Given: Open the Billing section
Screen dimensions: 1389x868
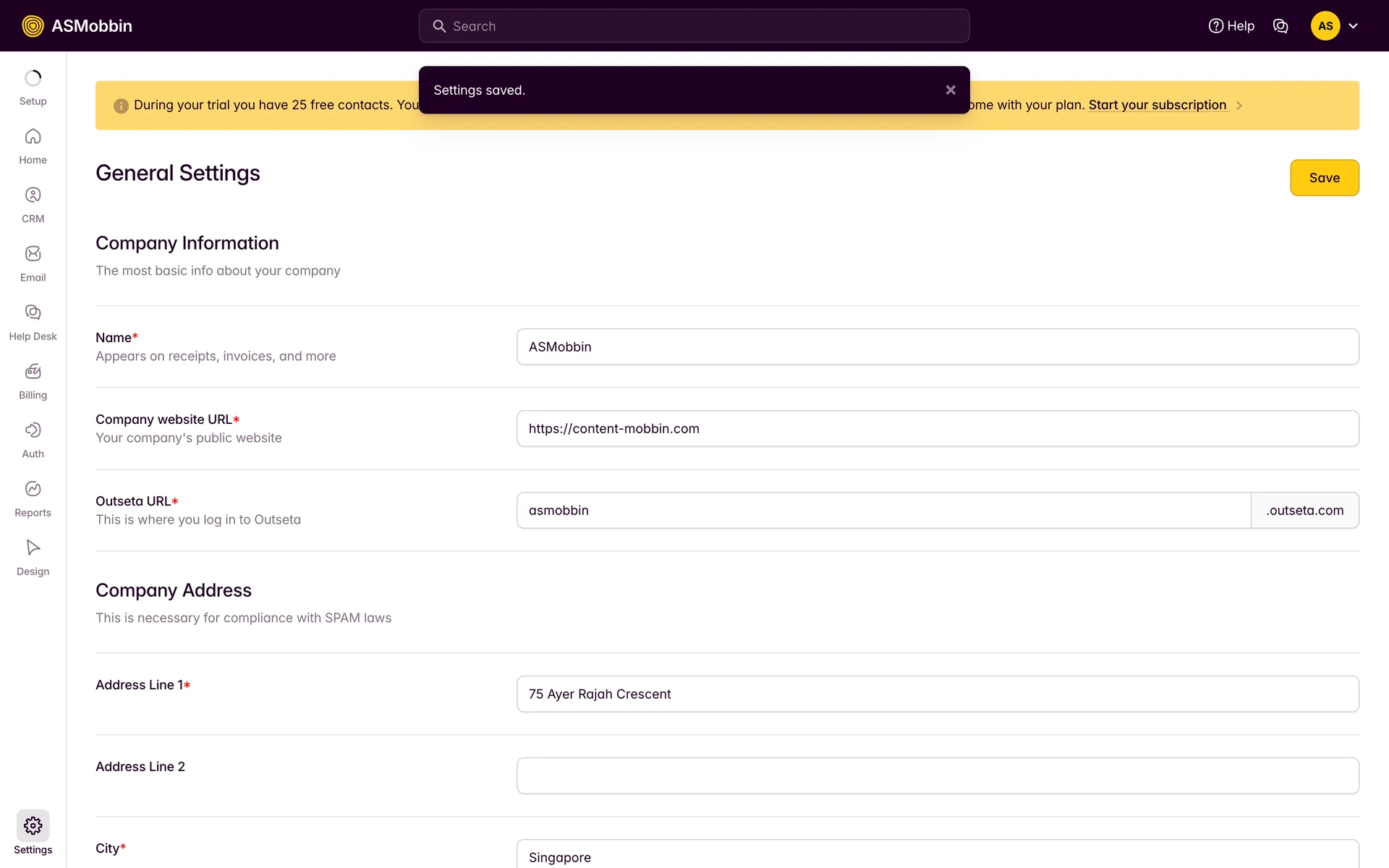Looking at the screenshot, I should pyautogui.click(x=33, y=381).
